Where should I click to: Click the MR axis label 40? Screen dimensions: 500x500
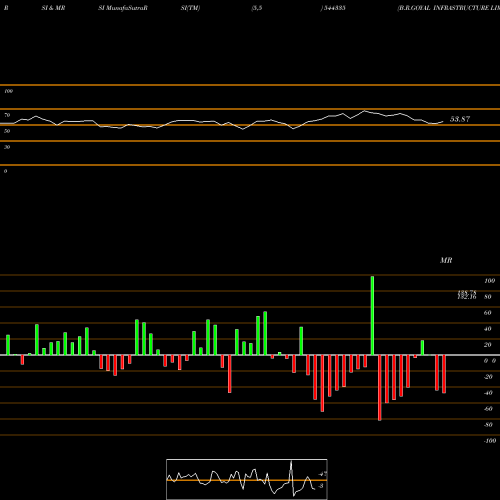[x=488, y=329]
